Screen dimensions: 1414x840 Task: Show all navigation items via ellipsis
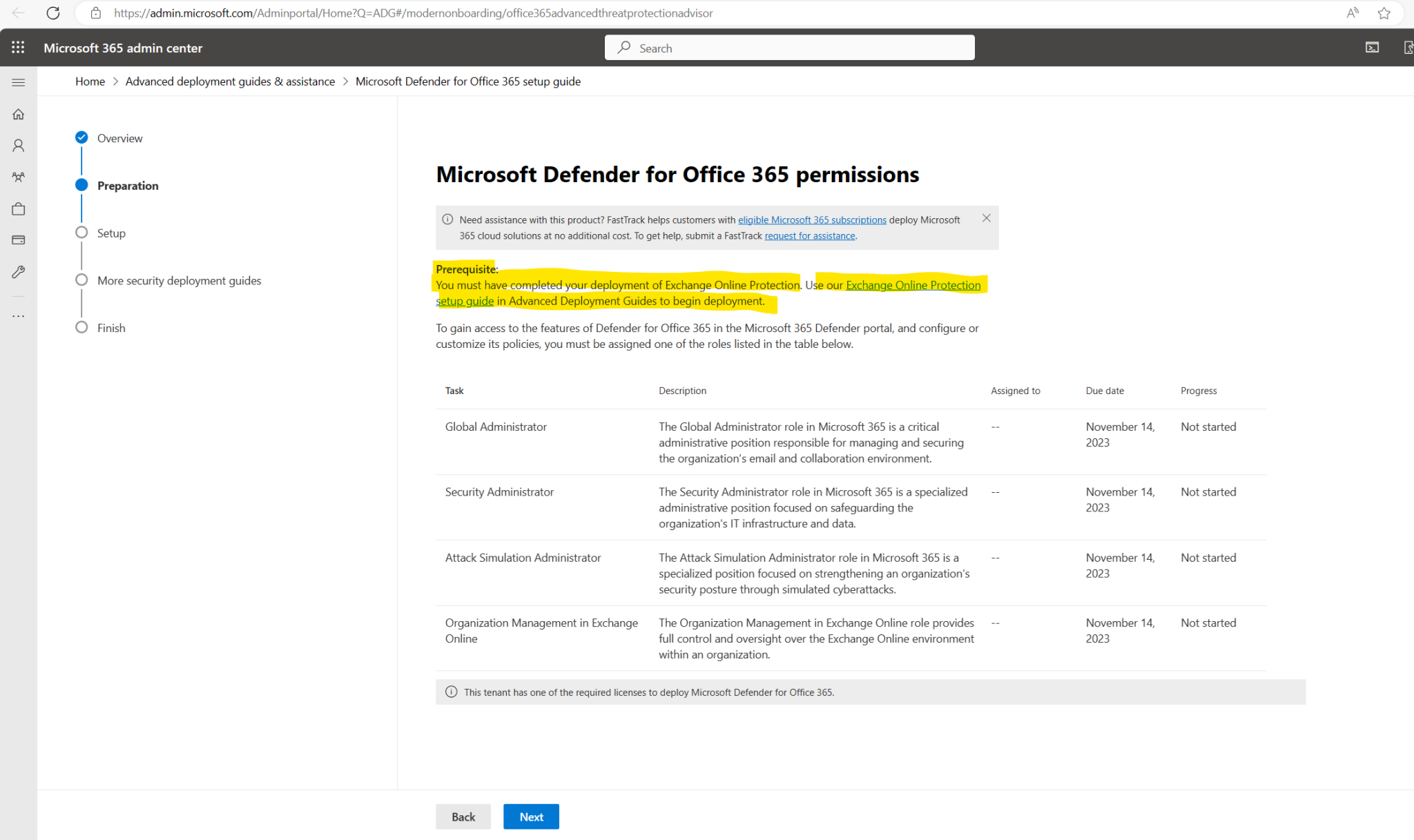(18, 315)
